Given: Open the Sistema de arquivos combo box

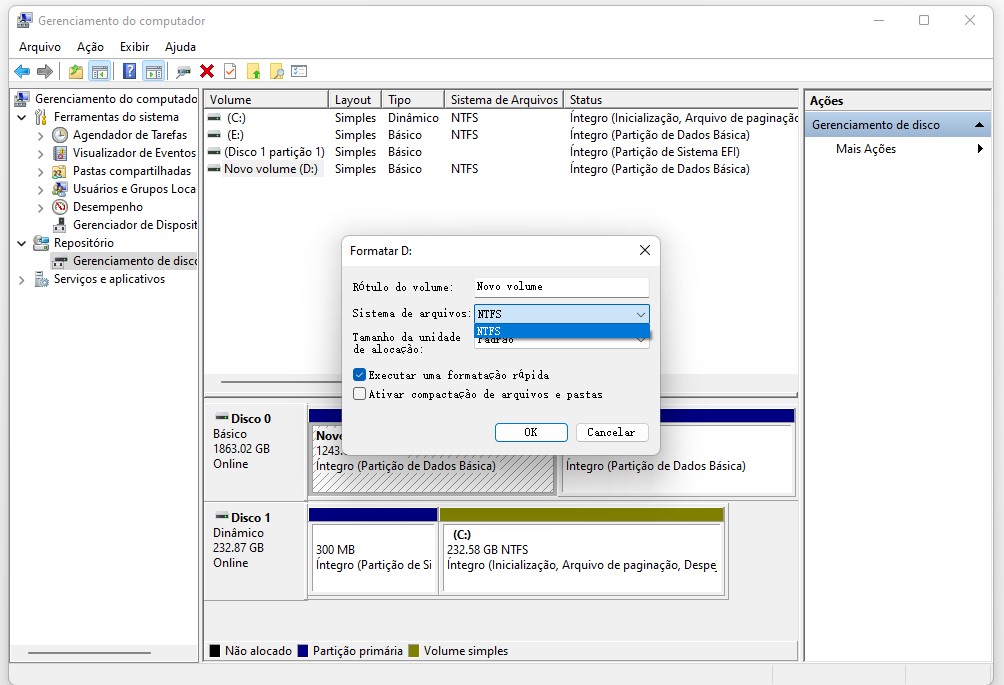Looking at the screenshot, I should pyautogui.click(x=561, y=314).
